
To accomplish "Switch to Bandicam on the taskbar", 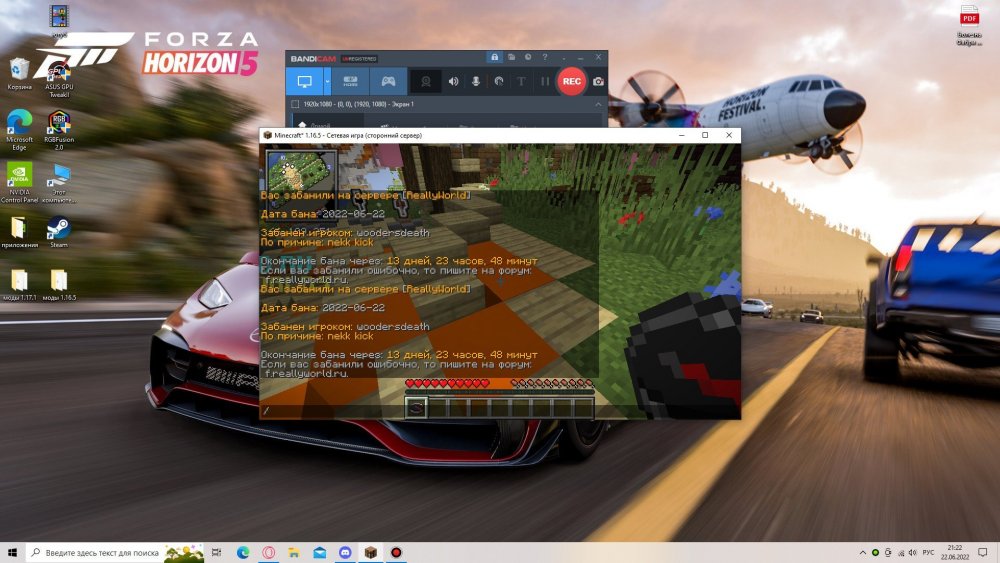I will (x=396, y=552).
